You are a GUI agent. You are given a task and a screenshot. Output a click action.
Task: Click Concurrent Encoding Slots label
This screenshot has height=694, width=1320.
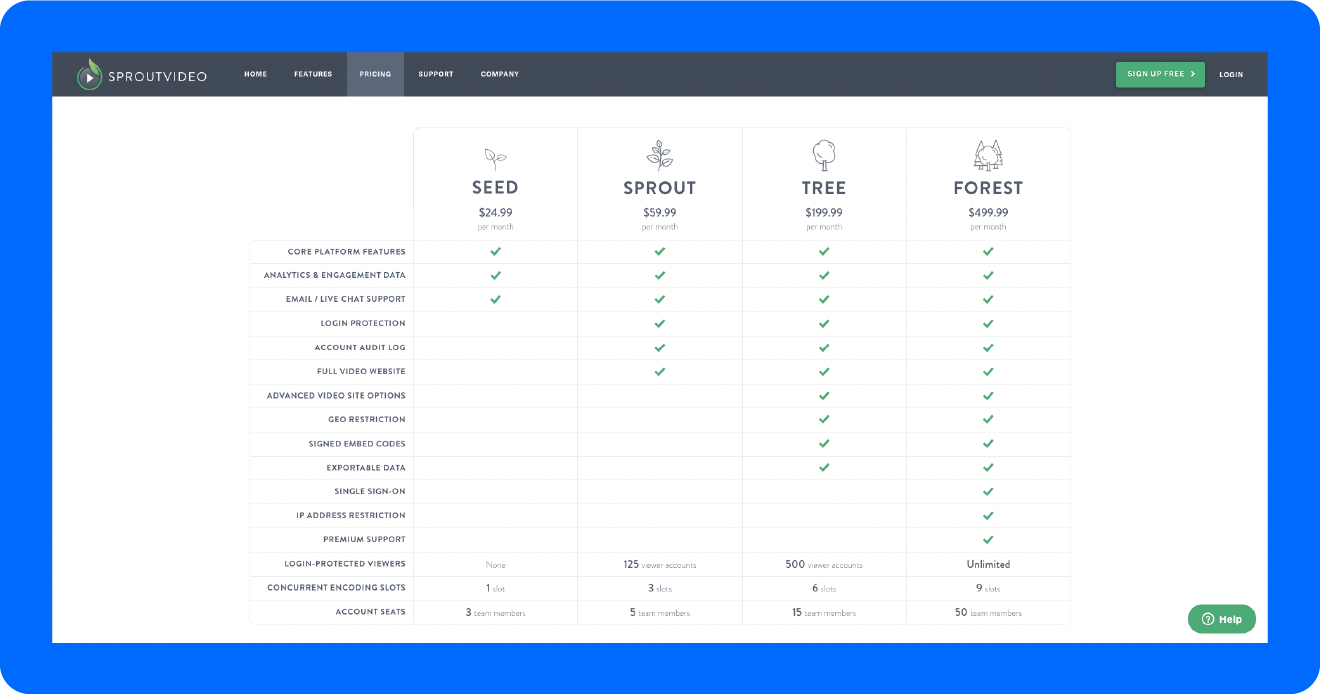pyautogui.click(x=337, y=587)
